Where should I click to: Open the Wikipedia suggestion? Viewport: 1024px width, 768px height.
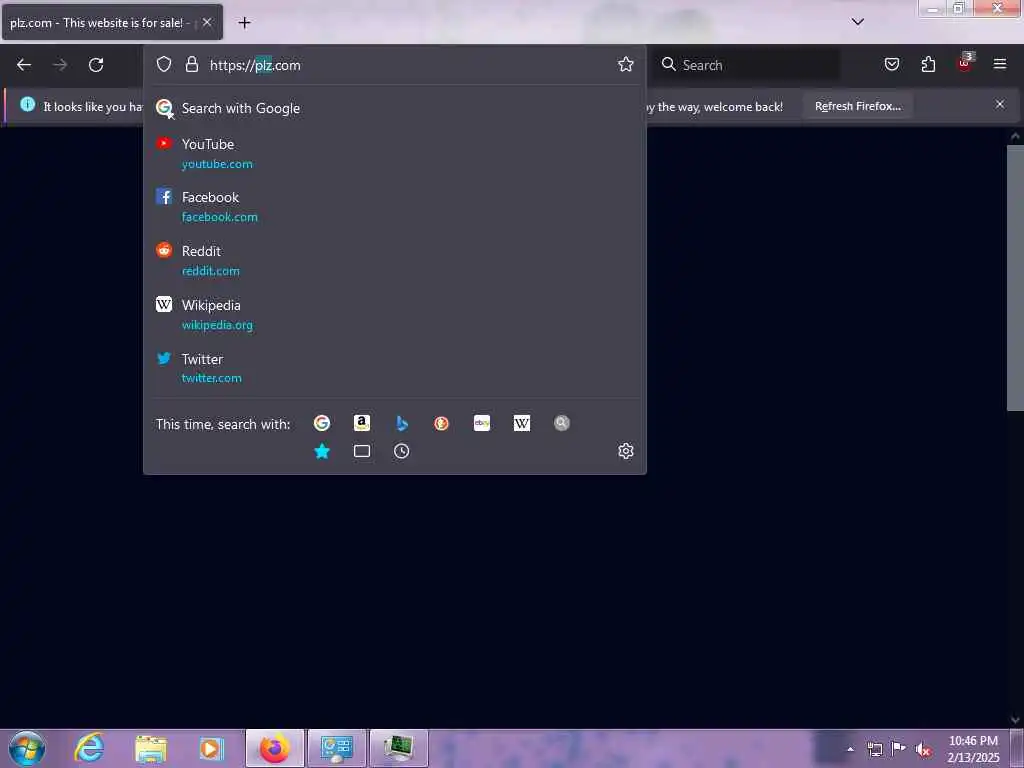tap(394, 315)
